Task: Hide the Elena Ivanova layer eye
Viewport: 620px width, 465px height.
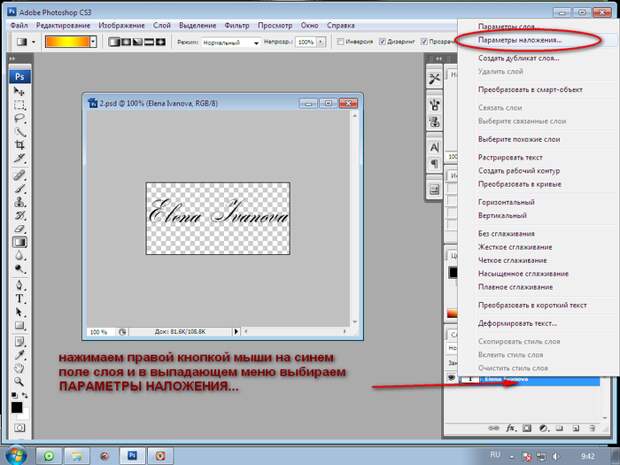Action: 452,378
